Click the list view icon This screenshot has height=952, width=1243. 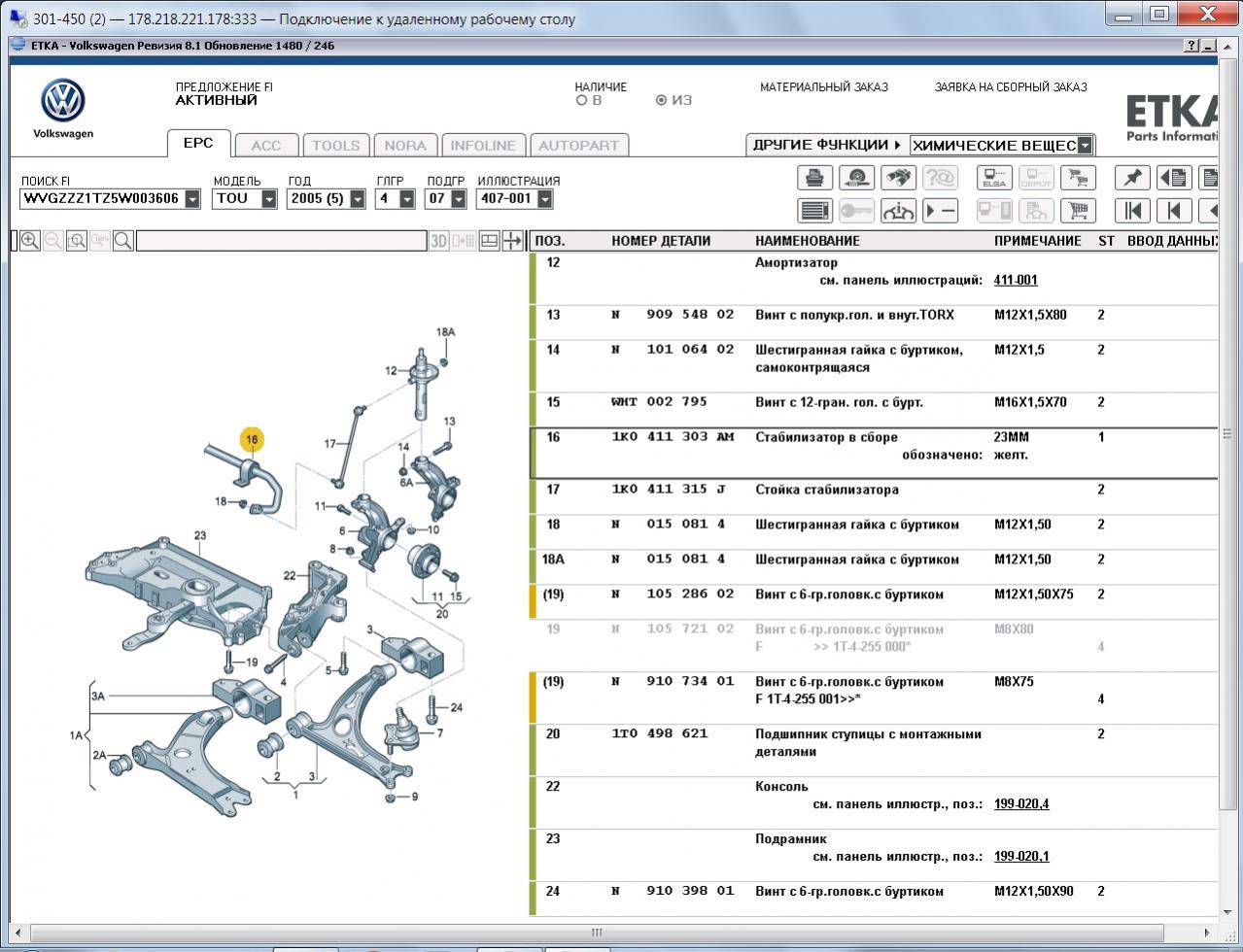click(x=815, y=211)
